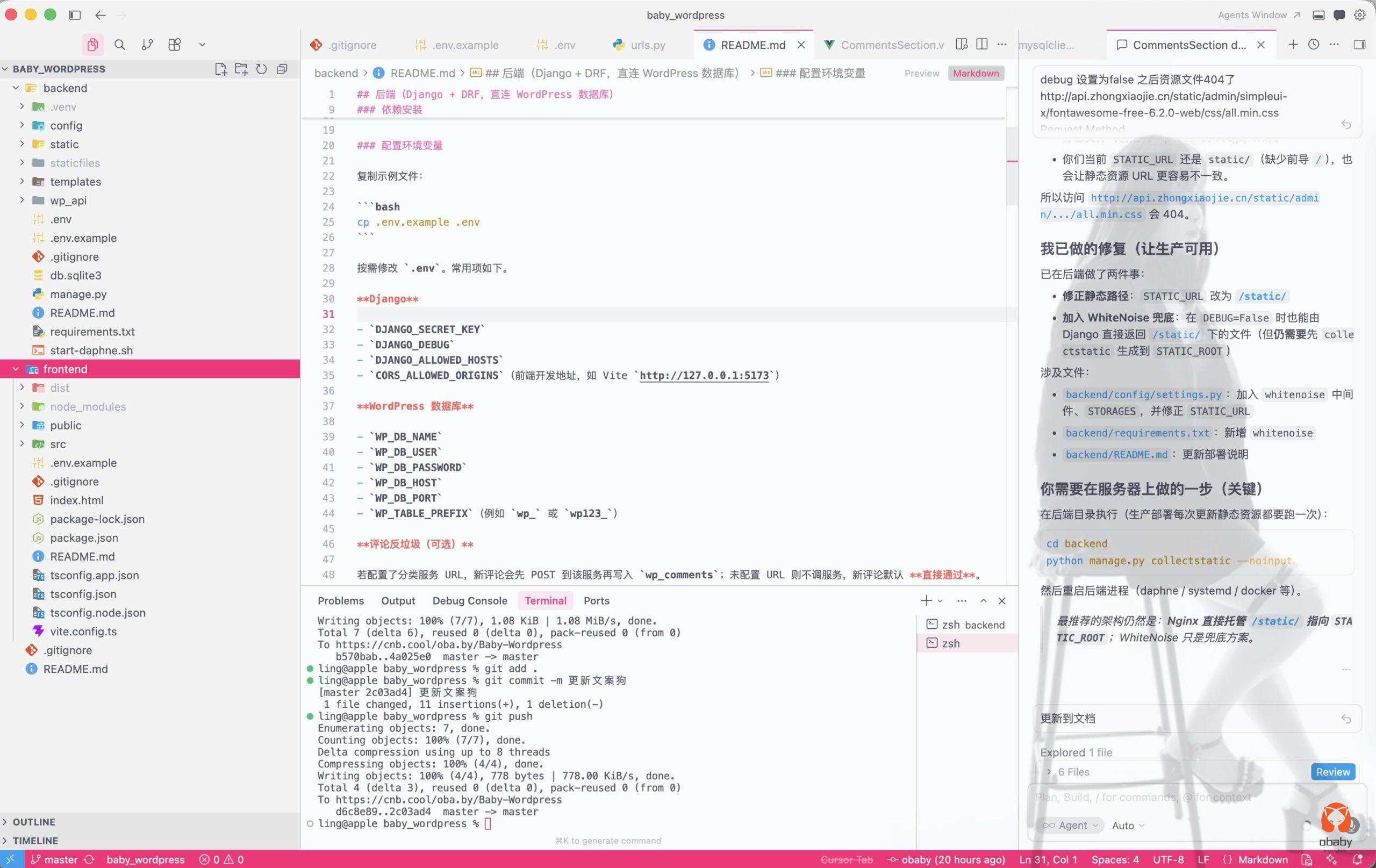This screenshot has width=1376, height=868.
Task: Toggle the primary sidebar visibility
Action: pyautogui.click(x=75, y=15)
